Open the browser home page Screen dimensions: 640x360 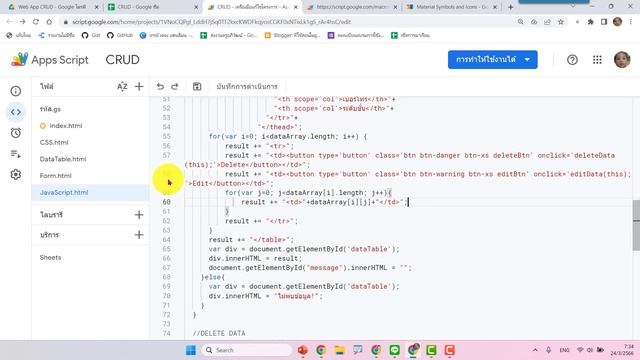pos(49,22)
